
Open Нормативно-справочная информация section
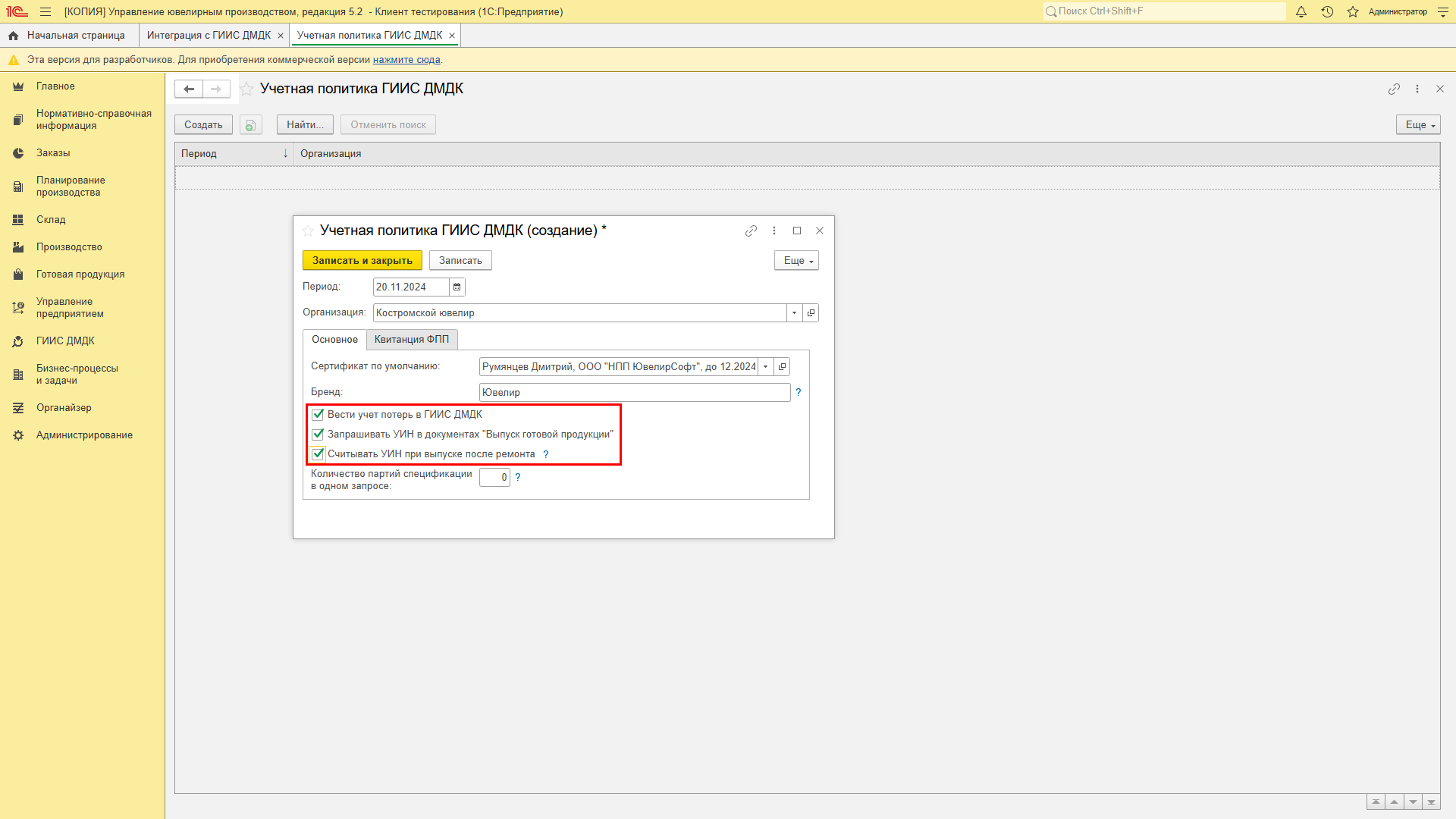[x=82, y=120]
